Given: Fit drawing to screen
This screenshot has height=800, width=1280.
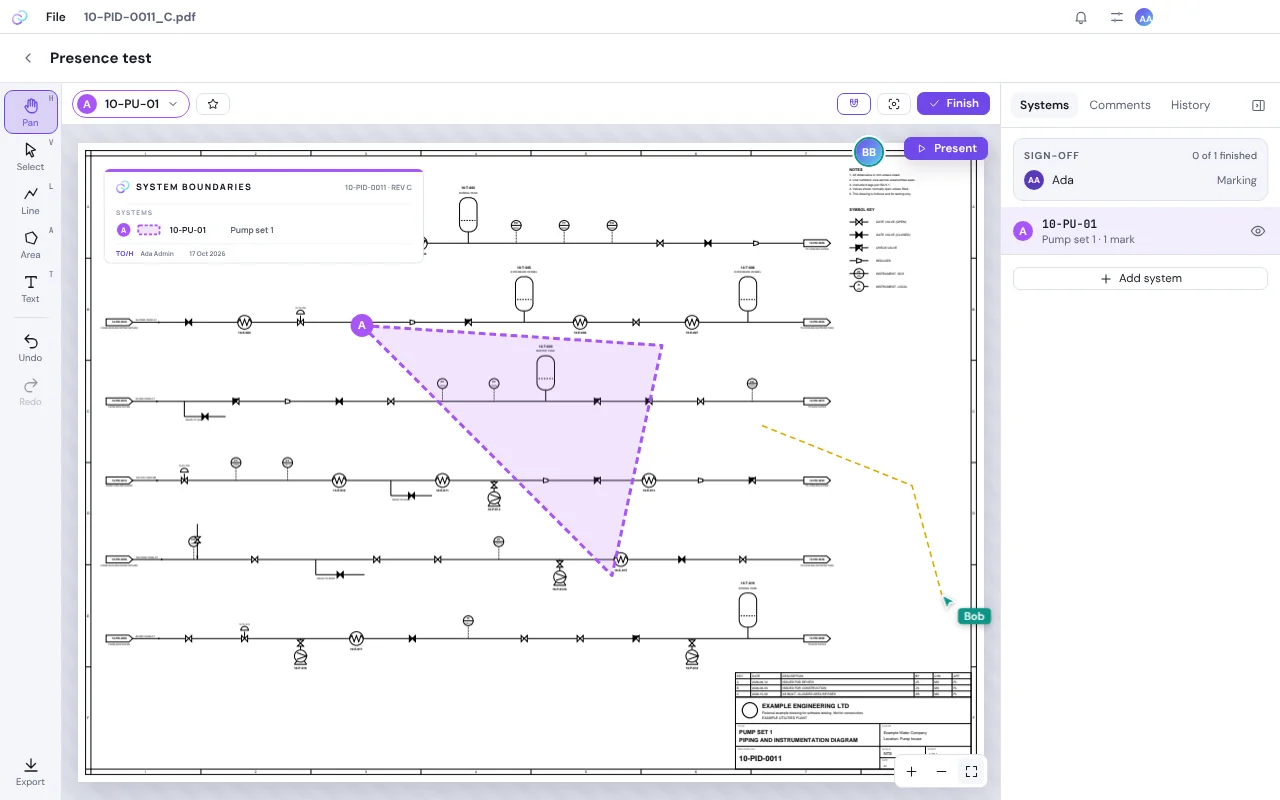Looking at the screenshot, I should [971, 772].
